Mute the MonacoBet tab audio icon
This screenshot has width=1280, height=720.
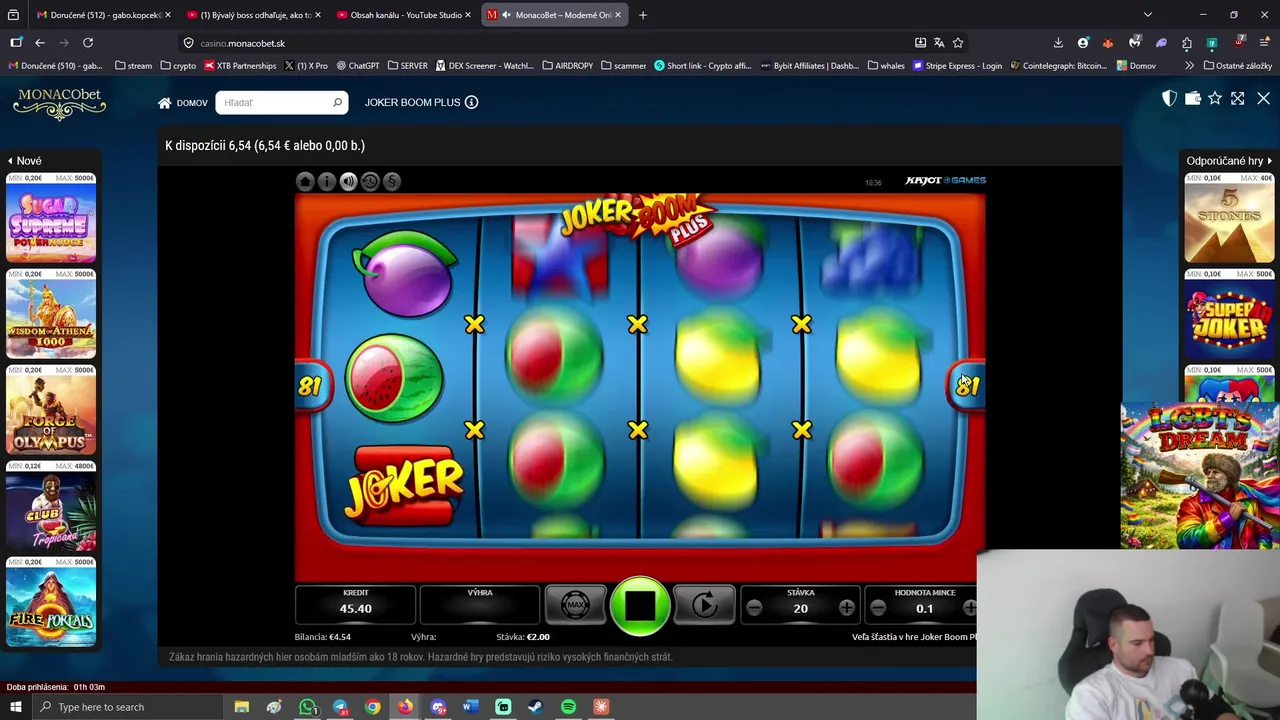click(x=507, y=15)
